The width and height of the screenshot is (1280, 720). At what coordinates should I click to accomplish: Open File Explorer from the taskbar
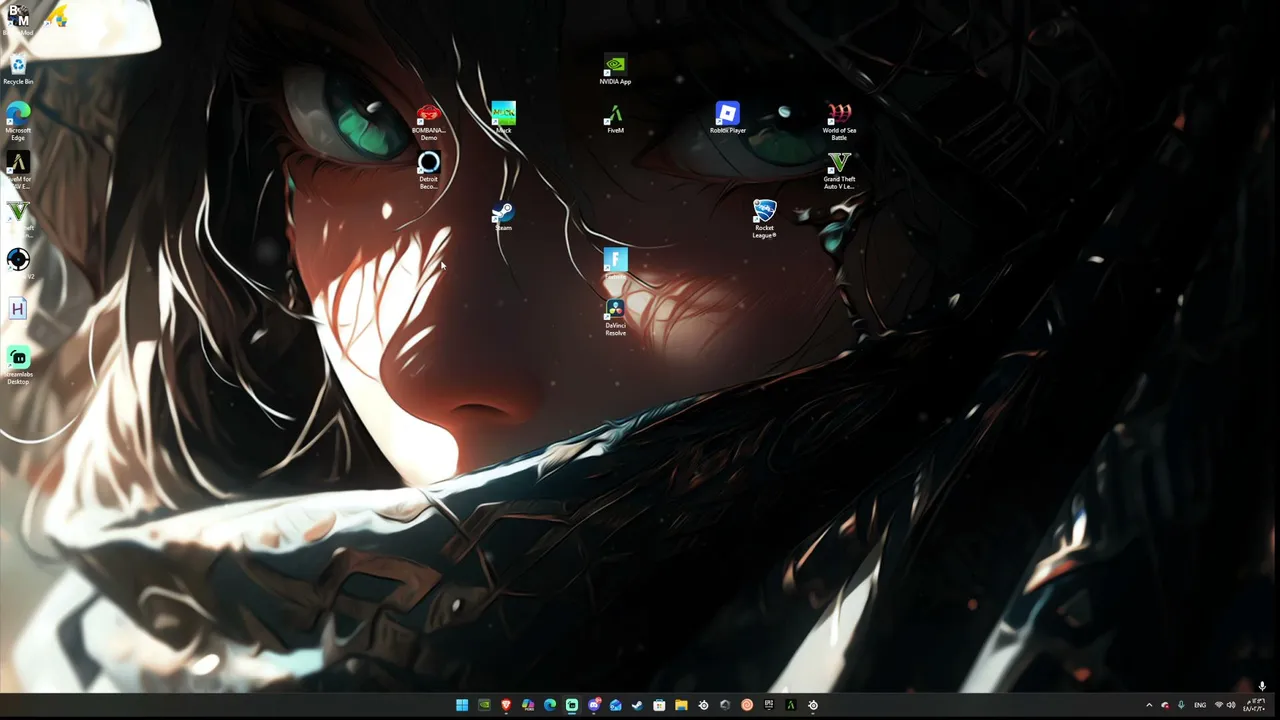pos(681,705)
